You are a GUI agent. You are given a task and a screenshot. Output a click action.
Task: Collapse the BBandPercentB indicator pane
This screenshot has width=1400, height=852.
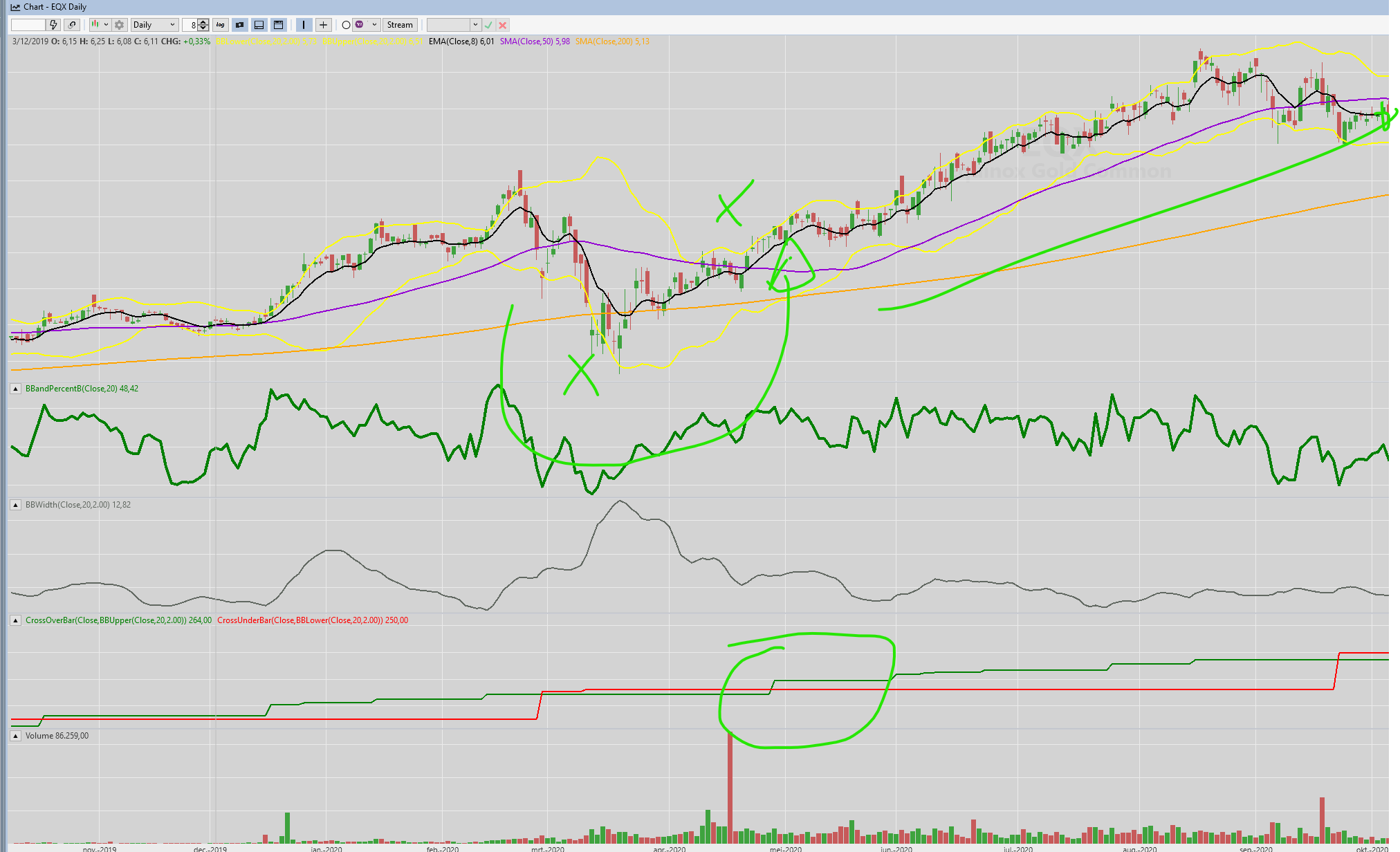click(15, 389)
